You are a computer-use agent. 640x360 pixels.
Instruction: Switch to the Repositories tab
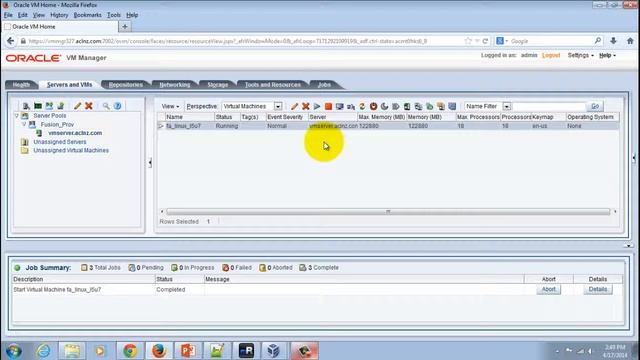tap(126, 85)
